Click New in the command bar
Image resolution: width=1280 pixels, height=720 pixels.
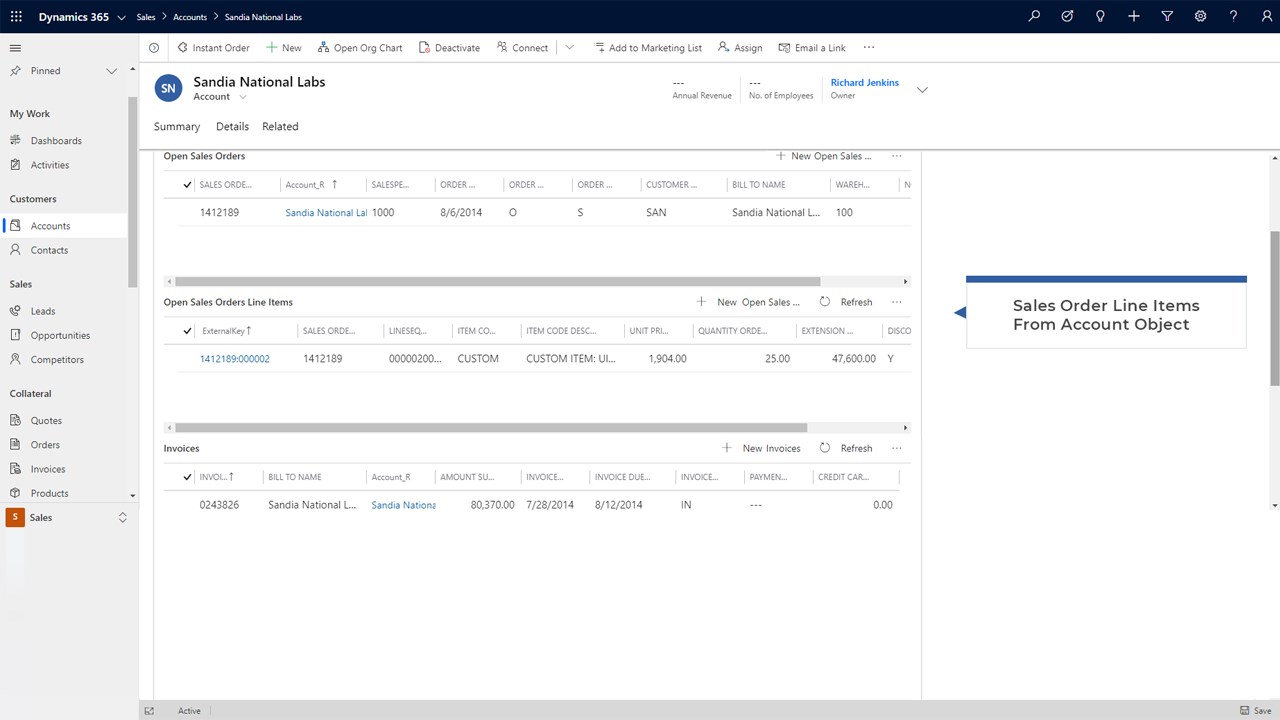(x=284, y=48)
